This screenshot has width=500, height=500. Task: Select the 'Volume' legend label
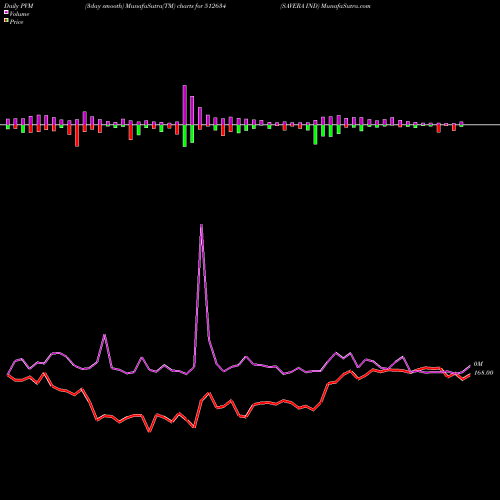[19, 14]
